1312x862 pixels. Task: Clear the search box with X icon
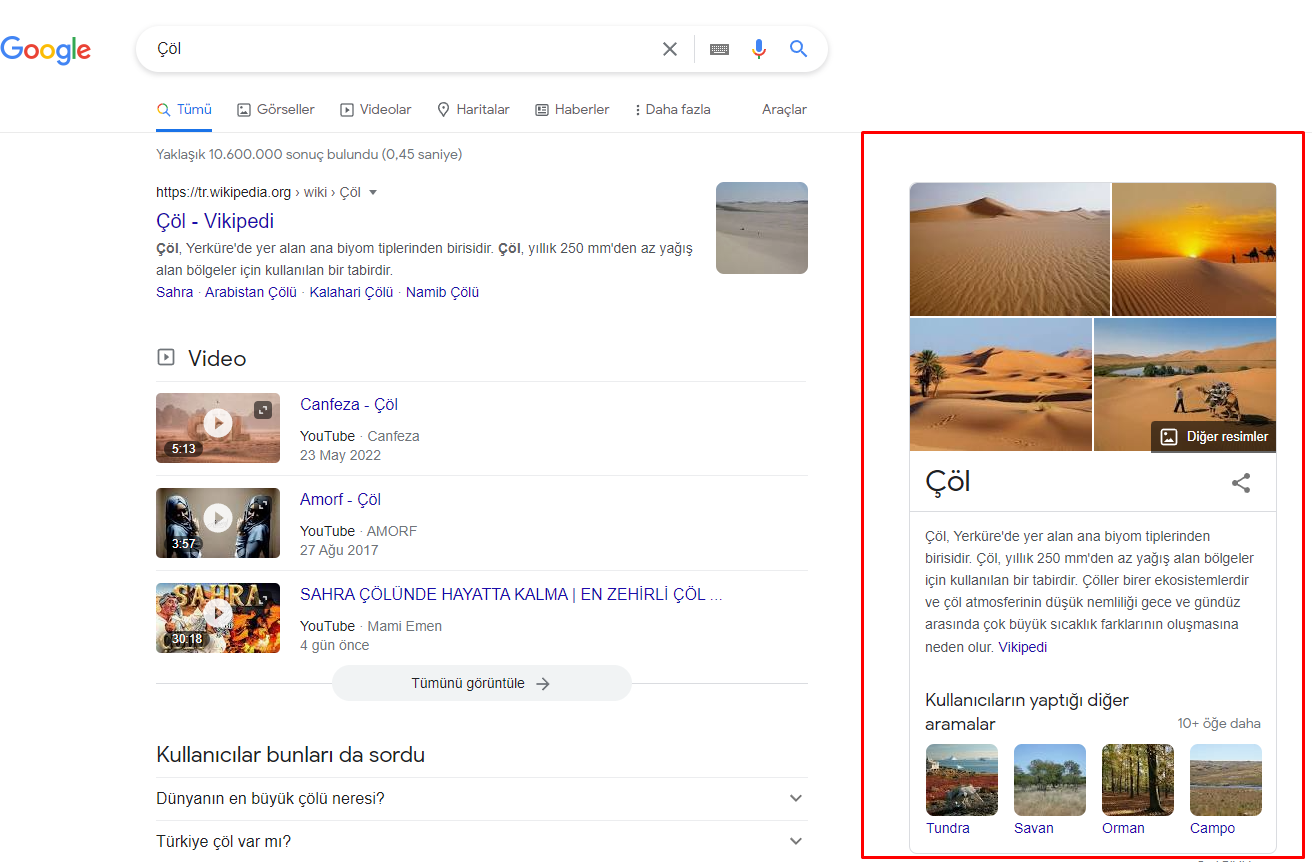coord(670,49)
